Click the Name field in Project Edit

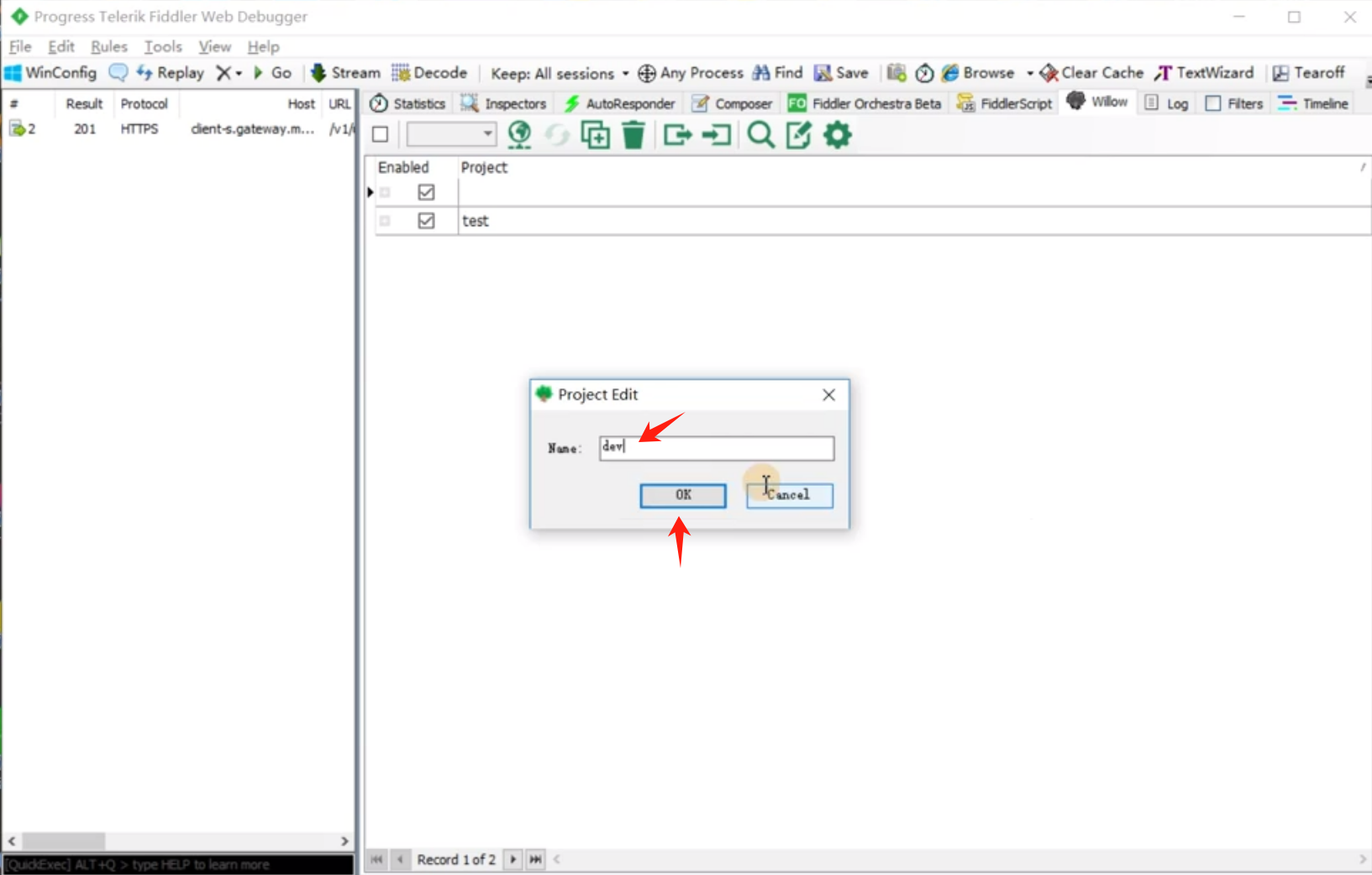tap(717, 448)
